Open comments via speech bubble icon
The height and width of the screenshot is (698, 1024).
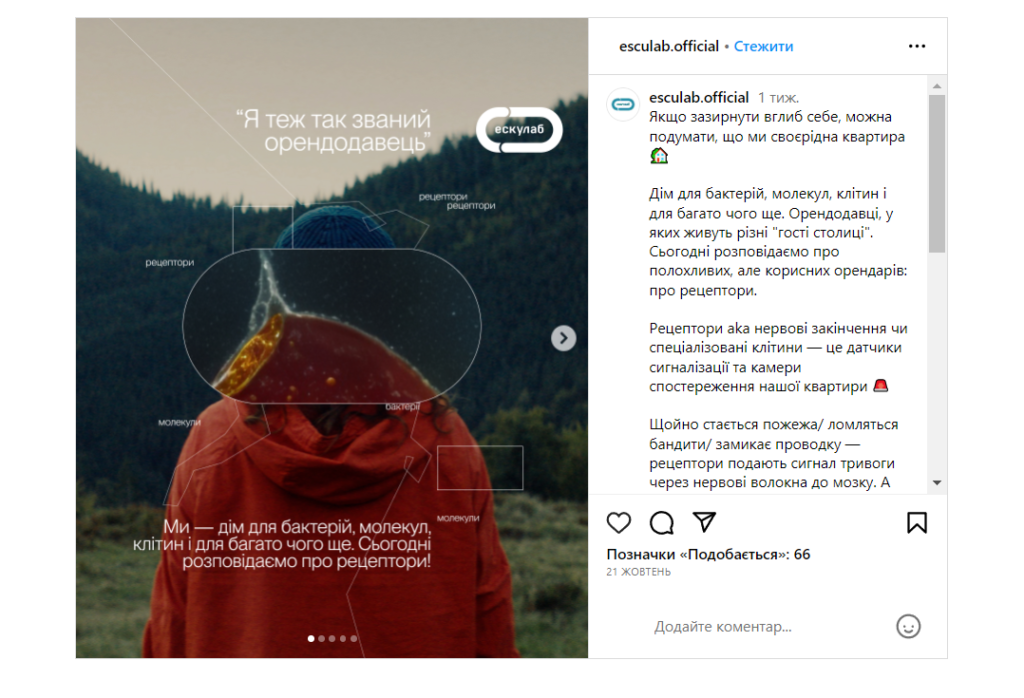pos(662,522)
